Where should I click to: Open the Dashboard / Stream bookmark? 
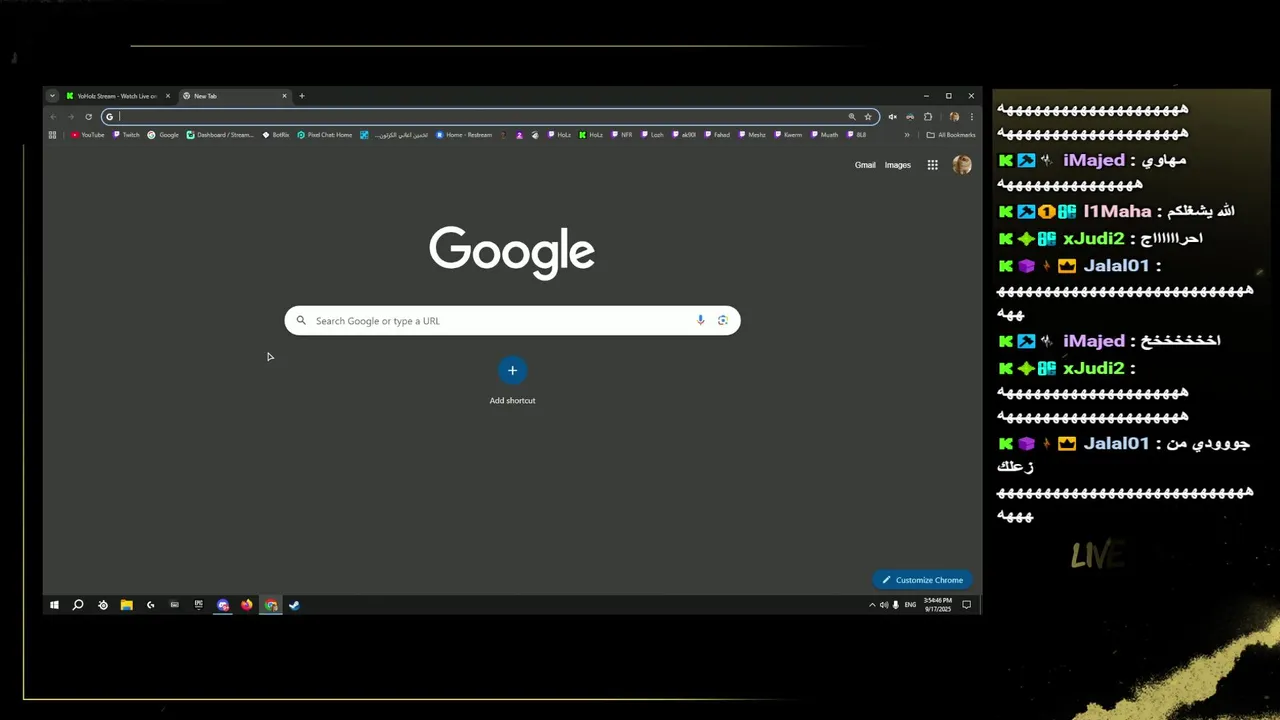(220, 135)
